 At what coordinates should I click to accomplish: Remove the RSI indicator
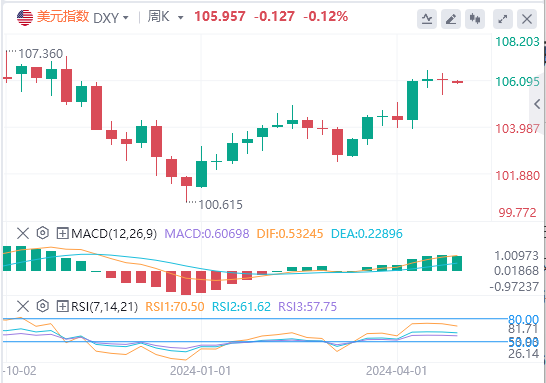tap(23, 307)
